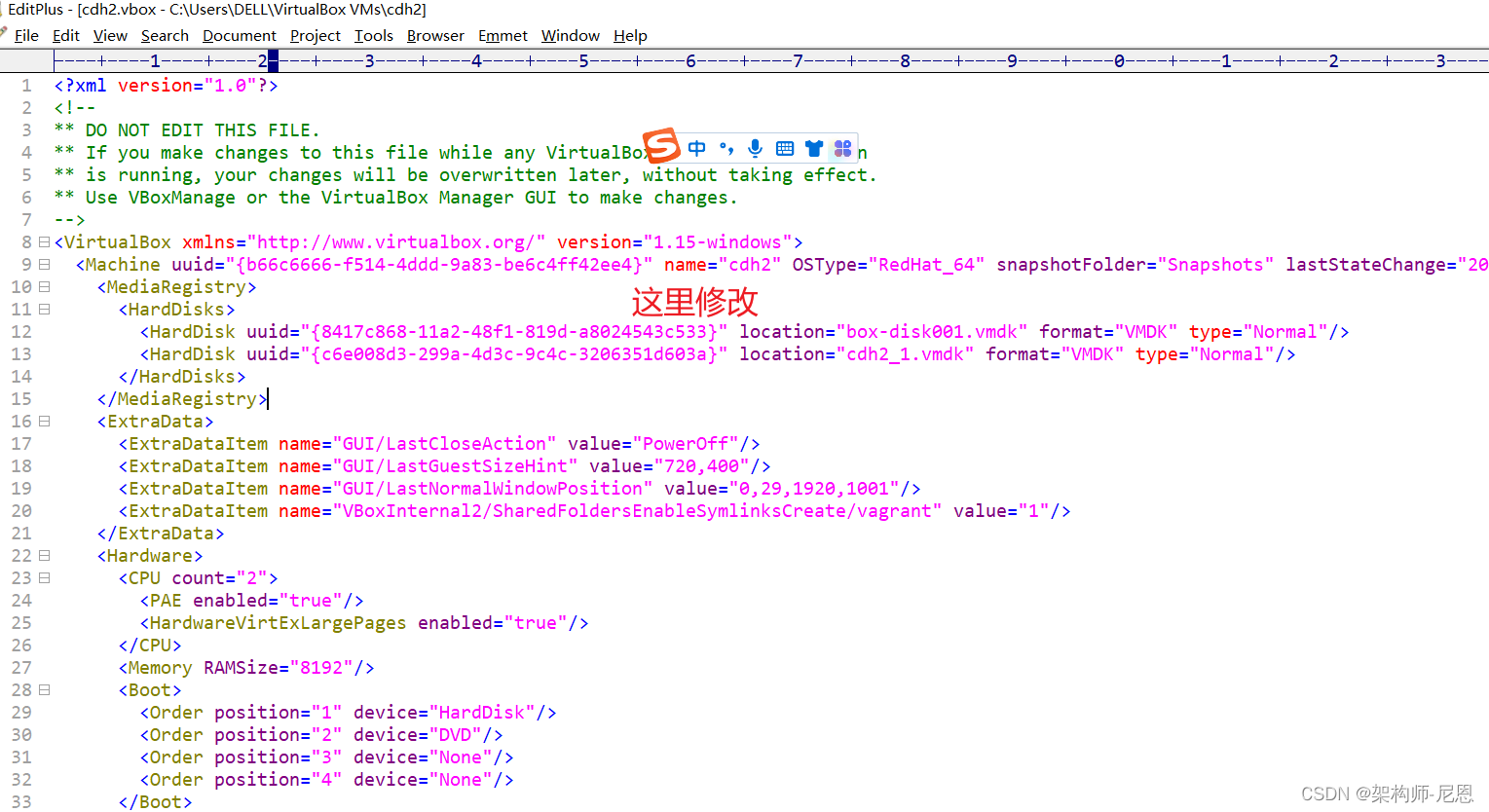Open the File menu
The height and width of the screenshot is (812, 1489).
(26, 36)
